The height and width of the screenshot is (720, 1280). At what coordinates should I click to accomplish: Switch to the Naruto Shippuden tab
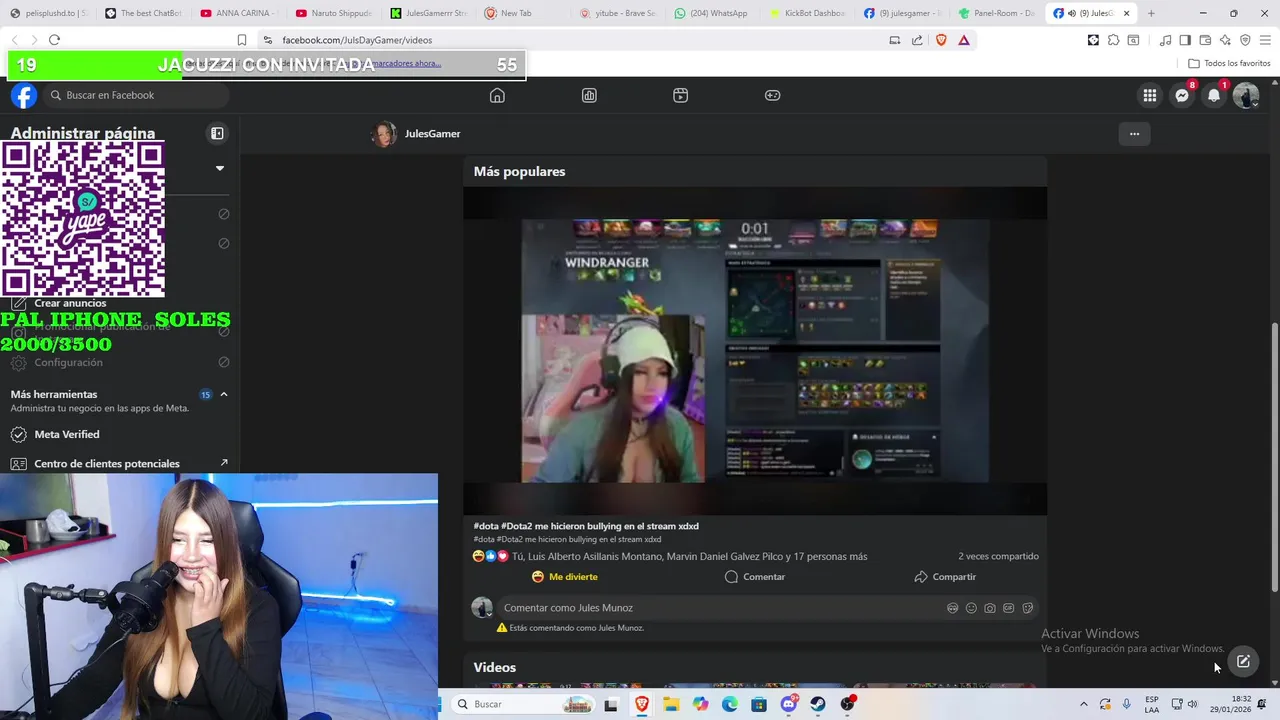333,13
